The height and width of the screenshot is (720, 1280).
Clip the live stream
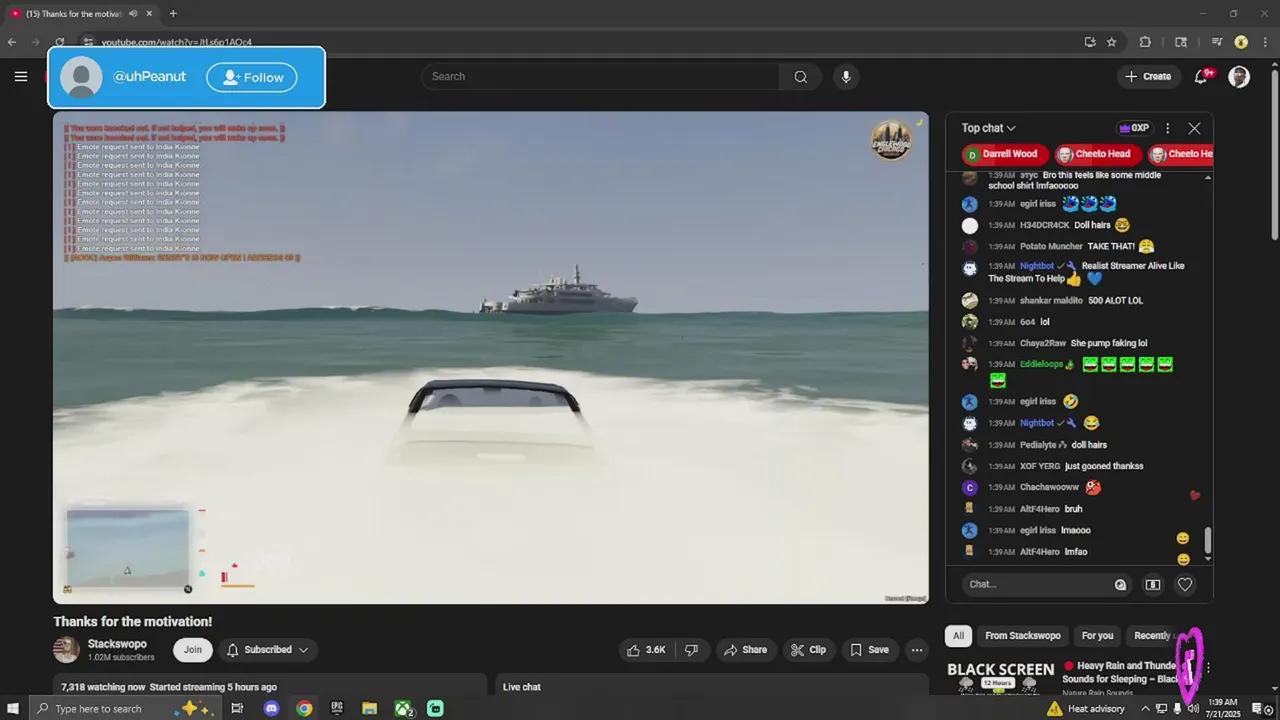tap(808, 650)
